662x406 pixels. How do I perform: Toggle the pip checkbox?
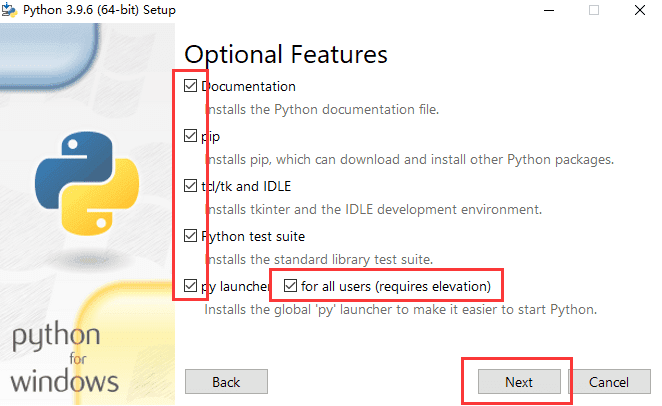(190, 136)
